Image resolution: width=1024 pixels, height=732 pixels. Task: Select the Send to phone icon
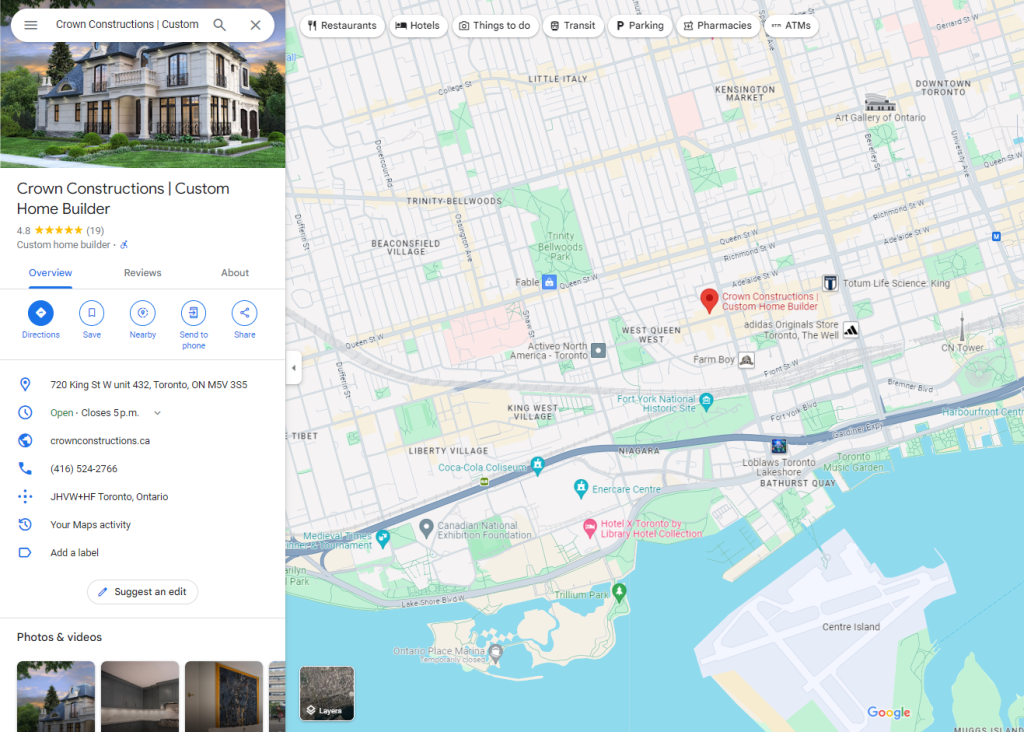click(x=193, y=314)
